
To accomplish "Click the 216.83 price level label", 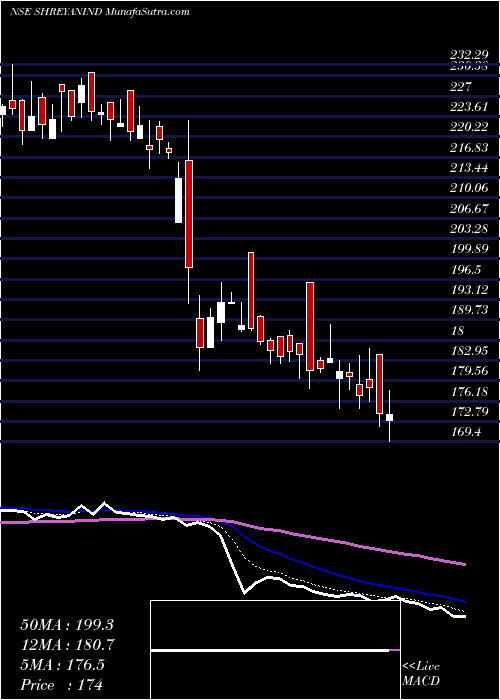I will (x=469, y=148).
